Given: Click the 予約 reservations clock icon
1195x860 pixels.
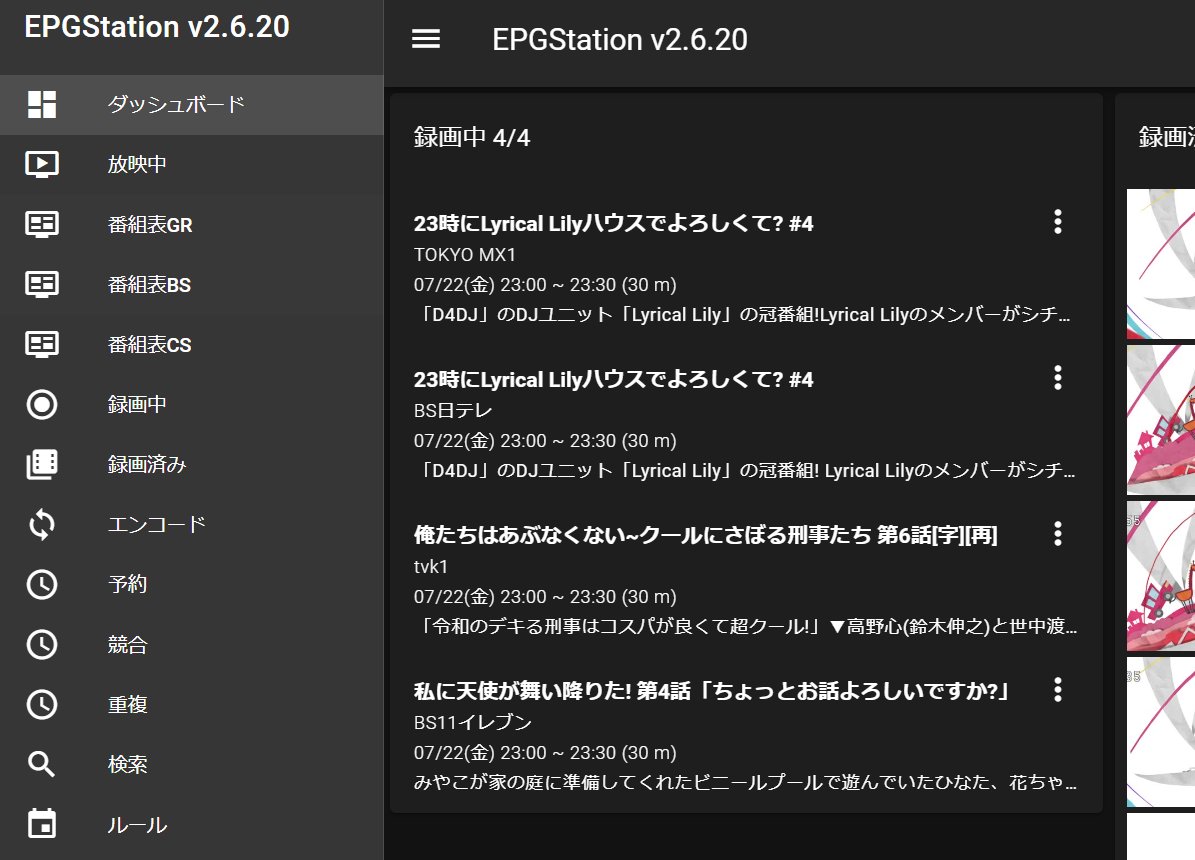Looking at the screenshot, I should coord(40,584).
